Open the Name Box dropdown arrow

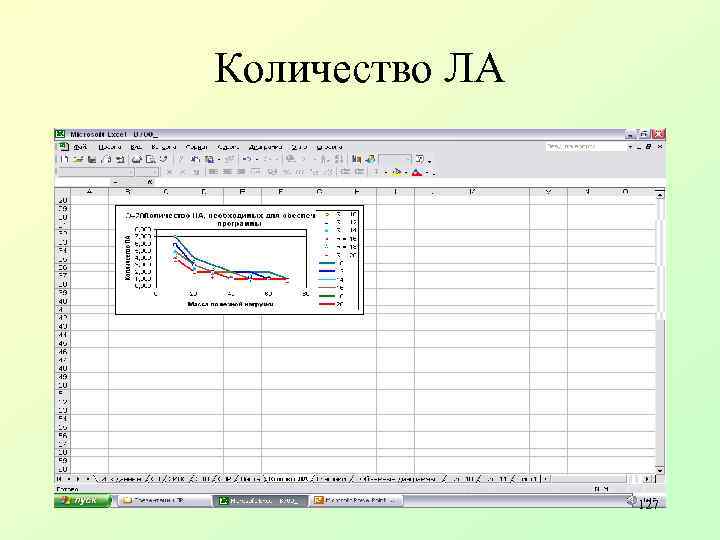click(116, 182)
